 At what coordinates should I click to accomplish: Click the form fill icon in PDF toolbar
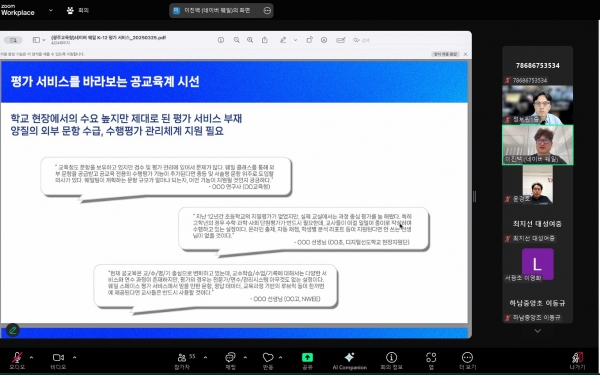point(341,40)
